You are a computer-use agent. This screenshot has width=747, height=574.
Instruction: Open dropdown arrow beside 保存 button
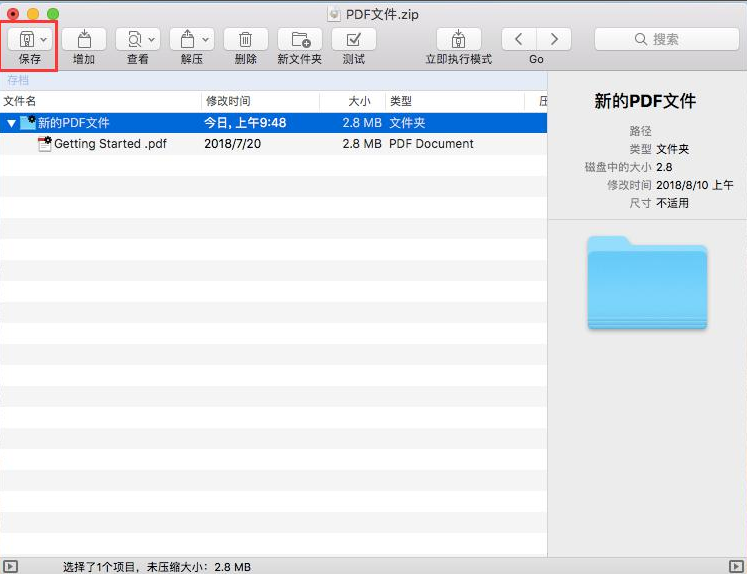pos(44,39)
